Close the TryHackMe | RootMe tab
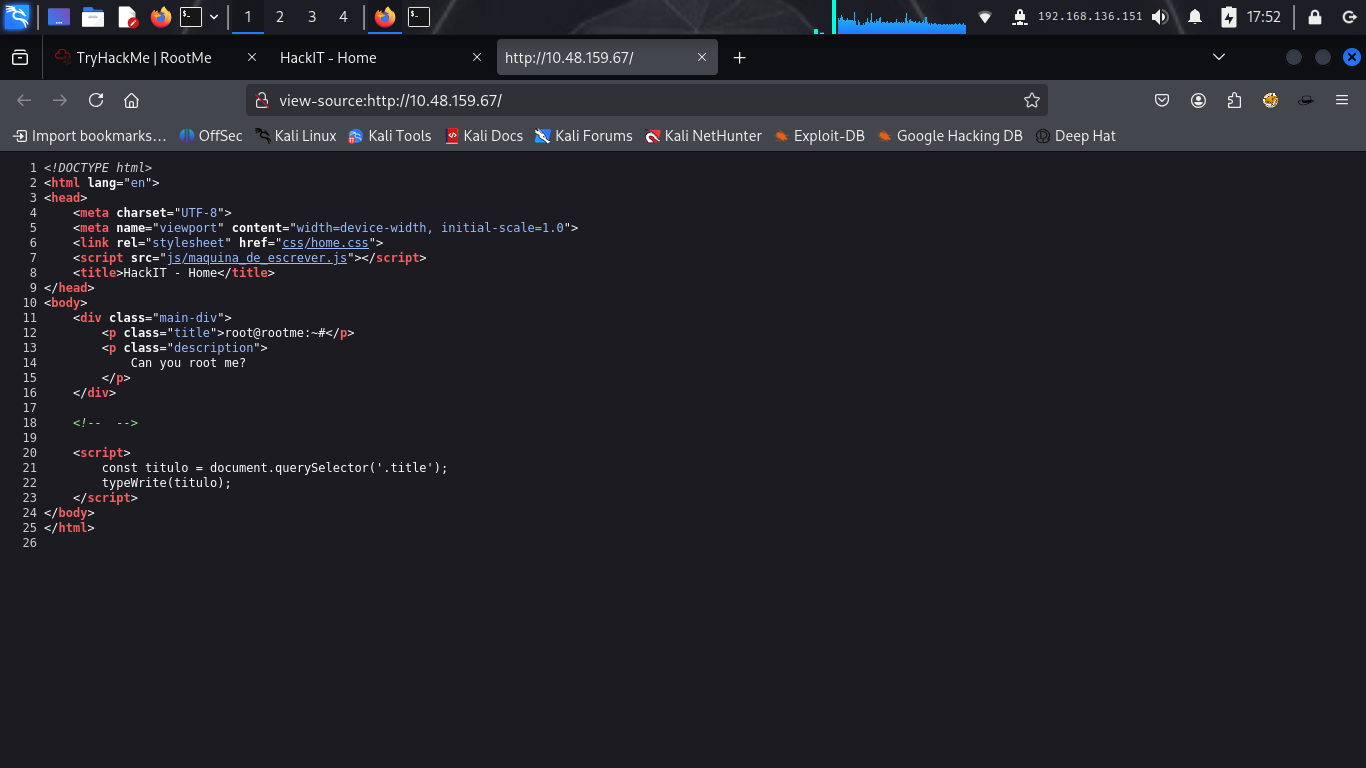This screenshot has height=768, width=1366. tap(251, 58)
